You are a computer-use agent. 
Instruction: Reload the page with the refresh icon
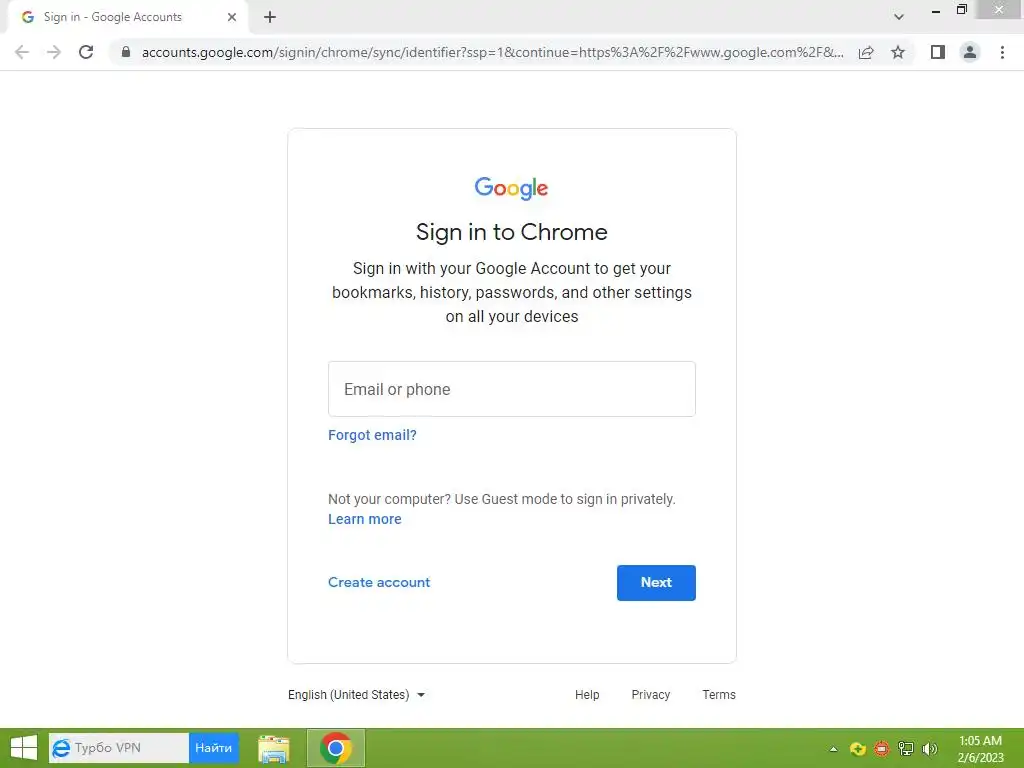click(x=86, y=52)
